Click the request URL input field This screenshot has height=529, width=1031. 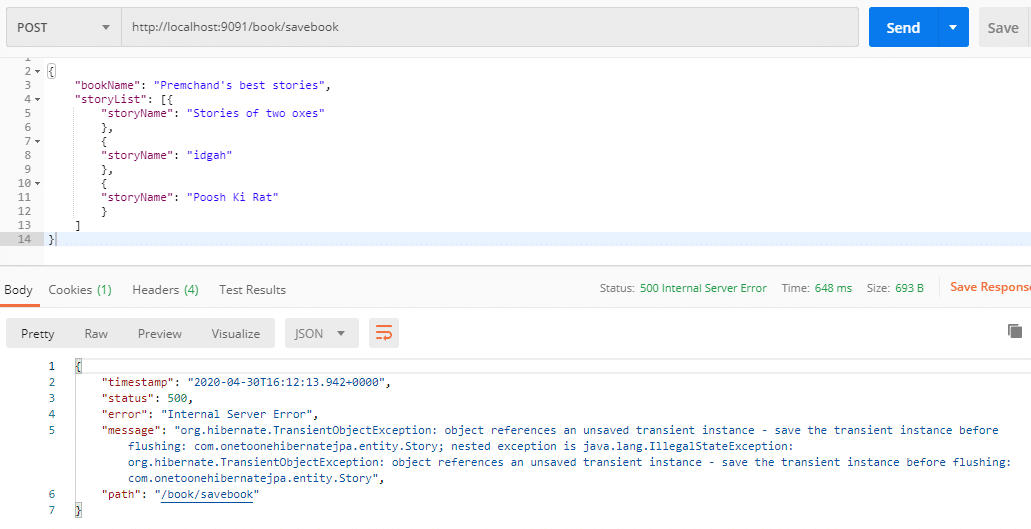pyautogui.click(x=489, y=27)
